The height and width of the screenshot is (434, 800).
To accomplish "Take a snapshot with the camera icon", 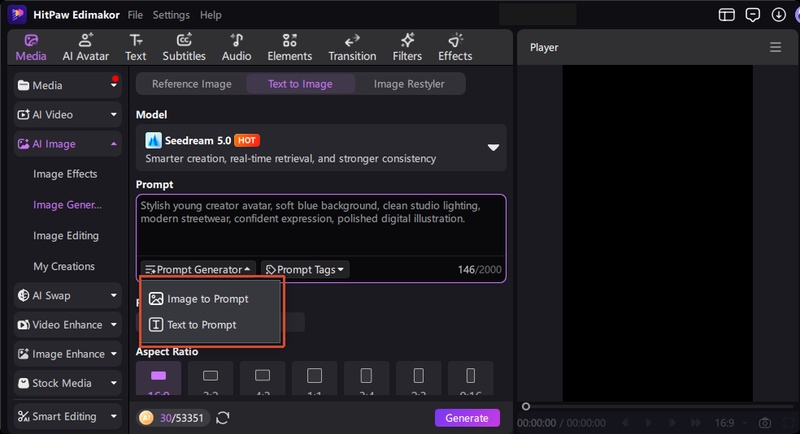I will (765, 423).
